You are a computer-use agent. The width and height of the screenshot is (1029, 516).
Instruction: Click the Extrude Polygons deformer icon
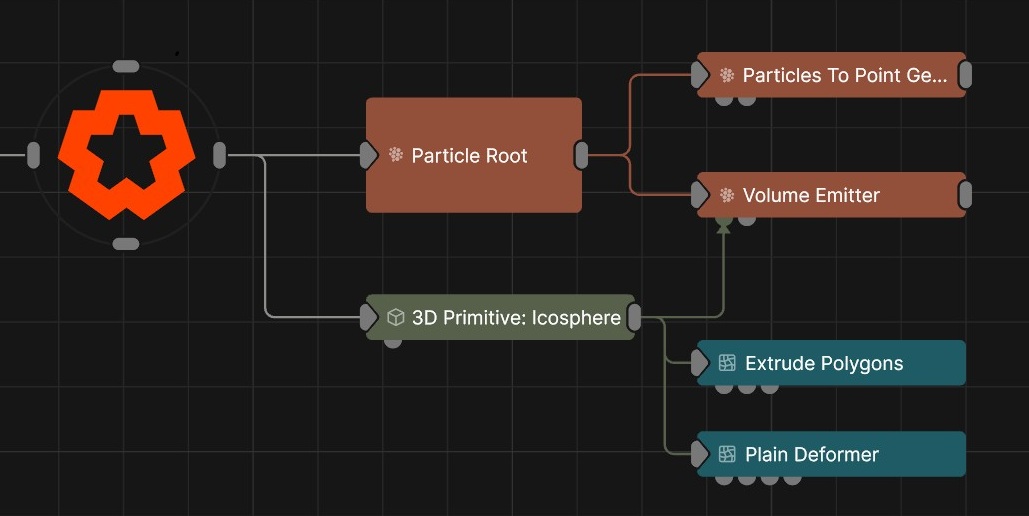(x=727, y=363)
